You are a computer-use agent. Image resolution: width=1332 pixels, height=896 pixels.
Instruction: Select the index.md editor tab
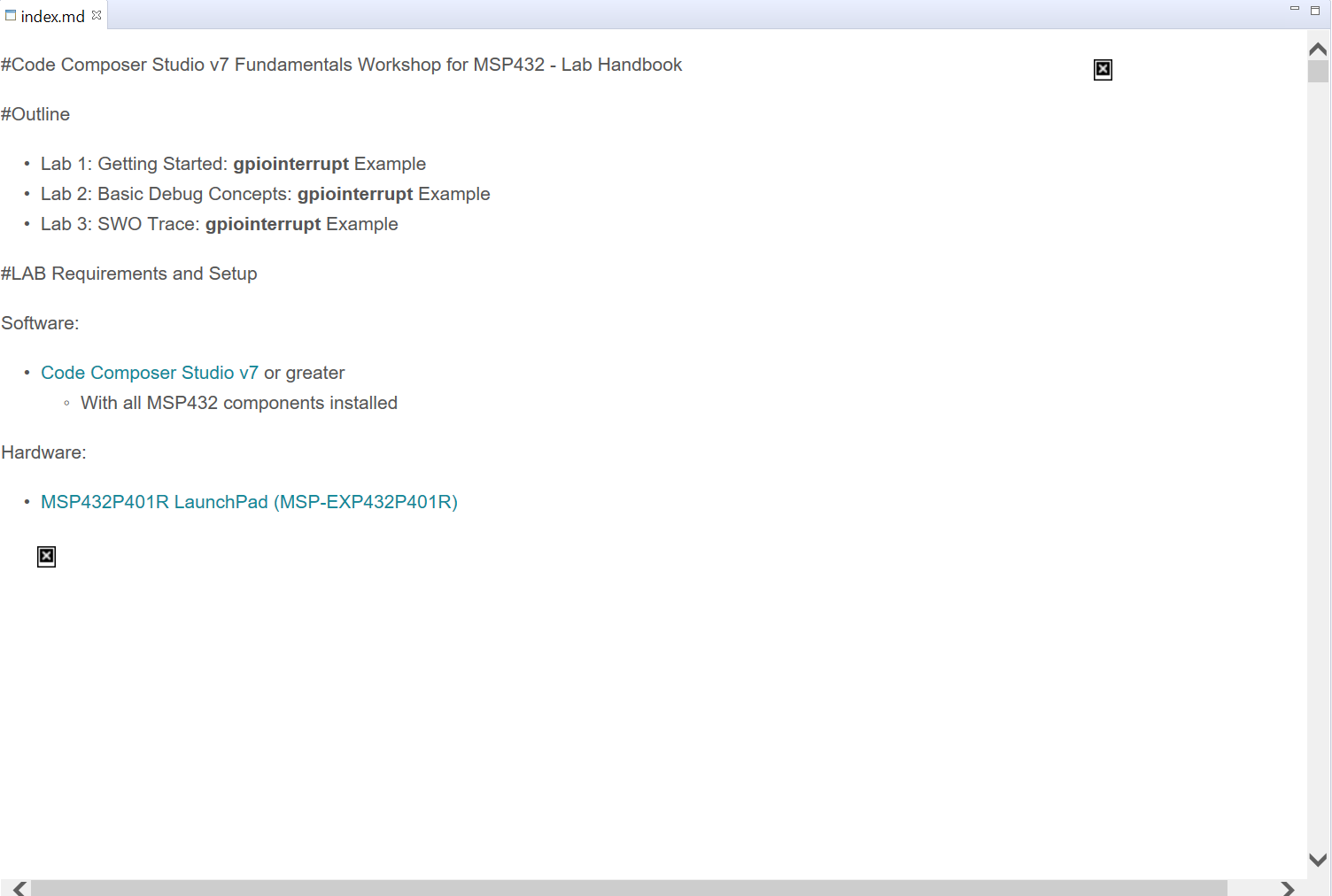(x=52, y=16)
